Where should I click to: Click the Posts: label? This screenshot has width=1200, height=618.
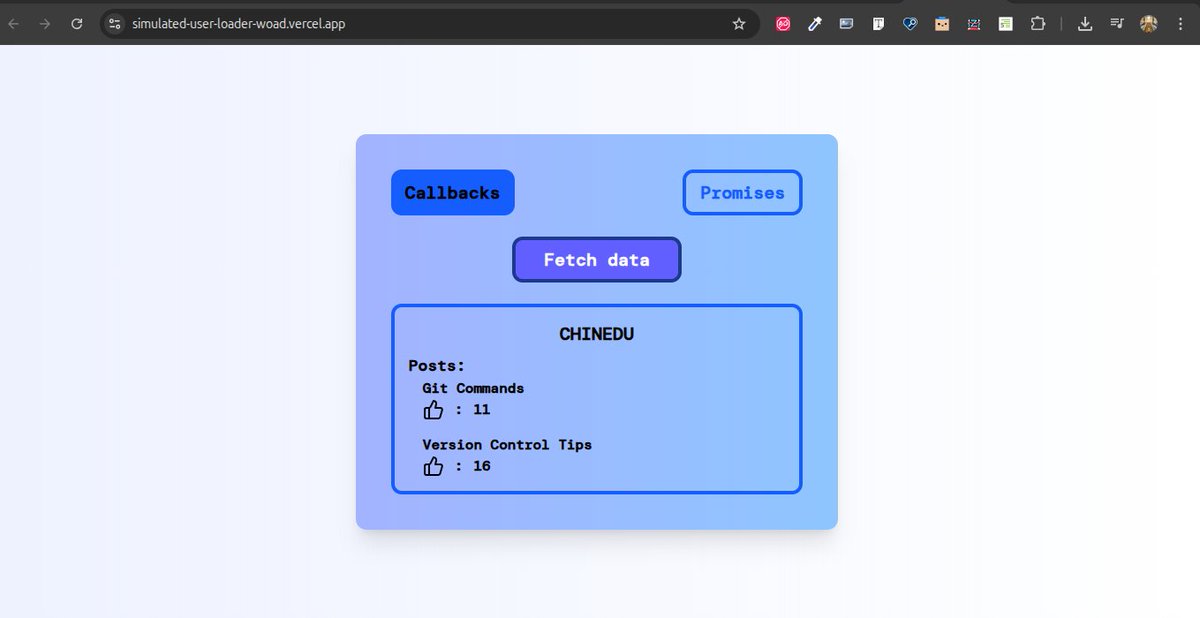point(437,366)
